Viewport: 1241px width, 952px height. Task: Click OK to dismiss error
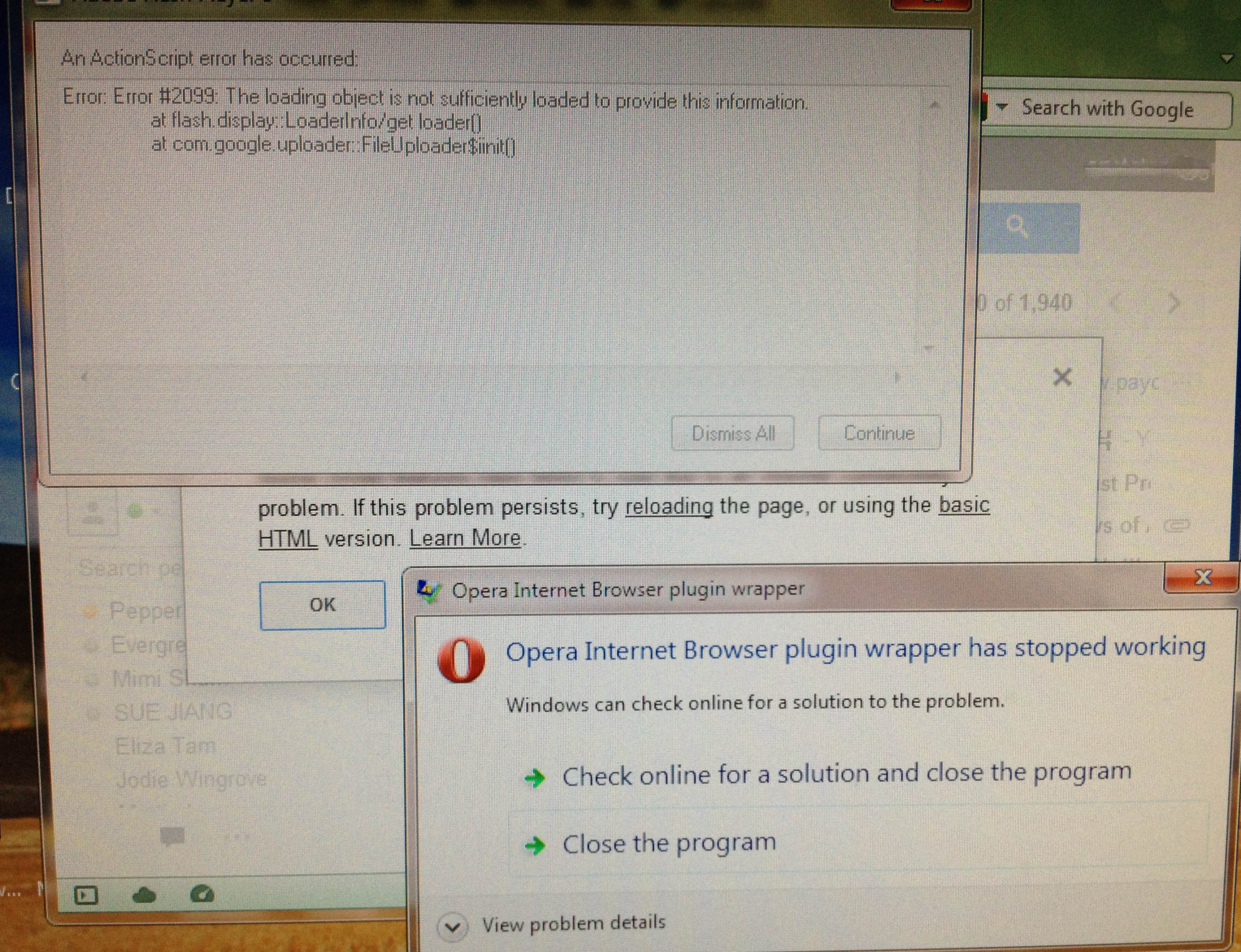click(321, 604)
